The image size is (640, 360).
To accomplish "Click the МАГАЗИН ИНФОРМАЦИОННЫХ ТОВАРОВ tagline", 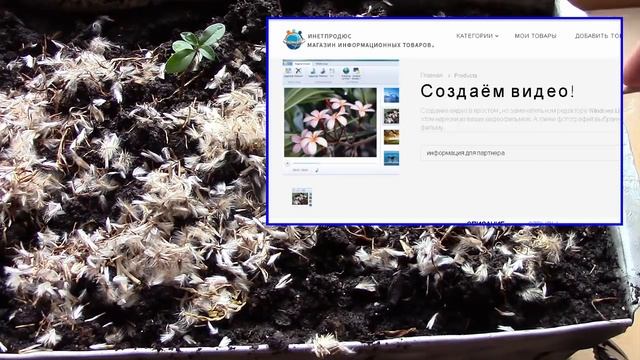I will pyautogui.click(x=370, y=45).
